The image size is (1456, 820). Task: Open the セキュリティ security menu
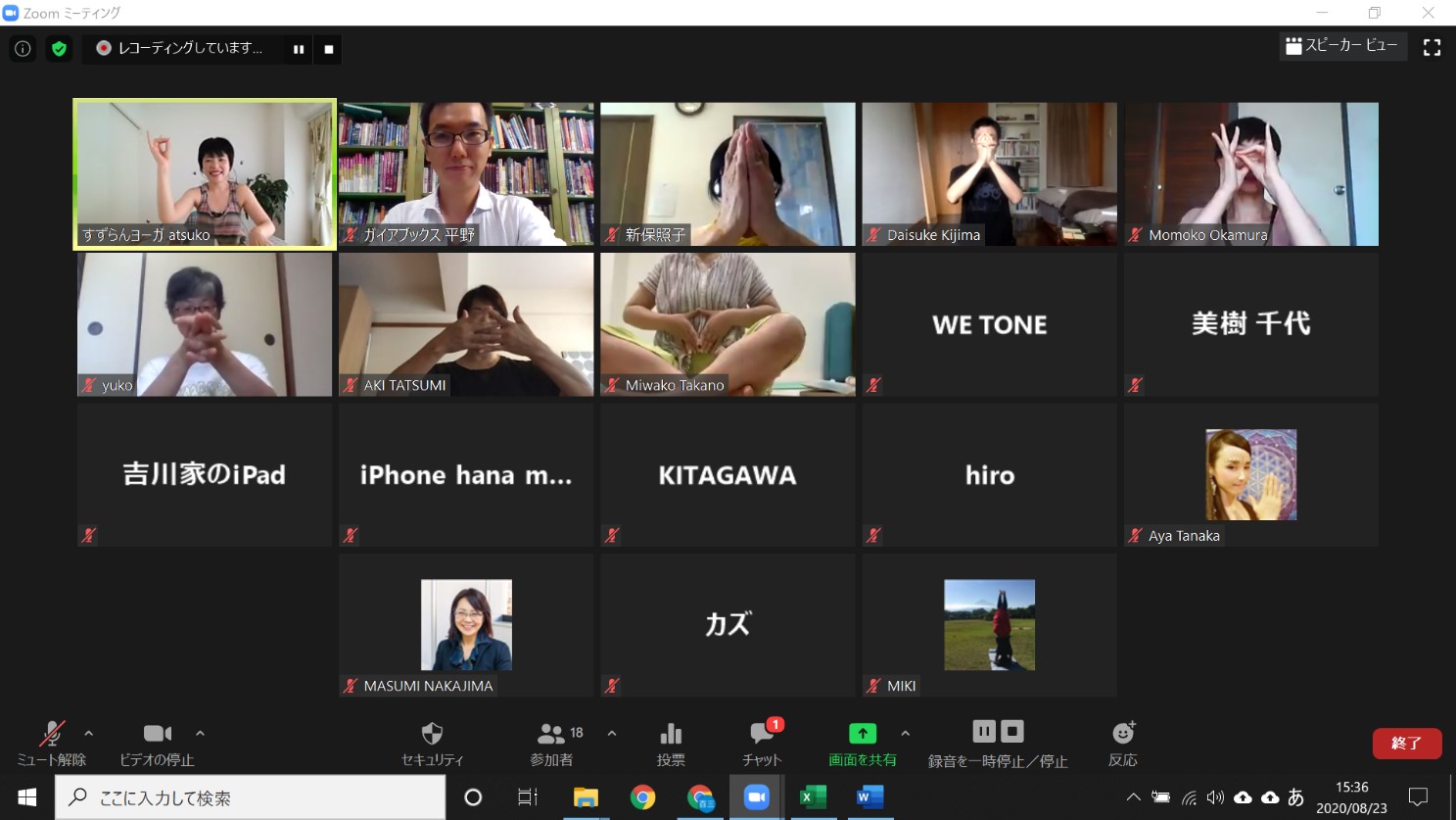click(x=432, y=745)
